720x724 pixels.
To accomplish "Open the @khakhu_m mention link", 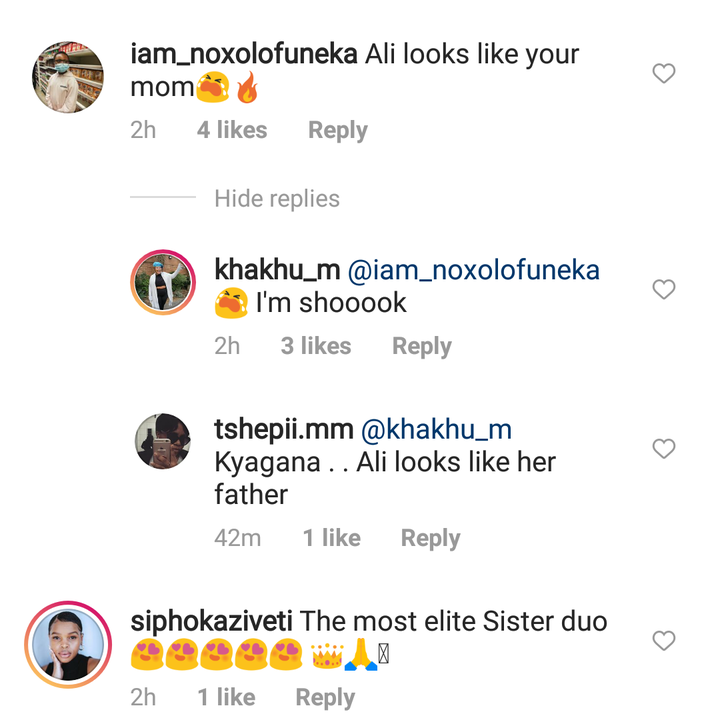I will coord(435,430).
